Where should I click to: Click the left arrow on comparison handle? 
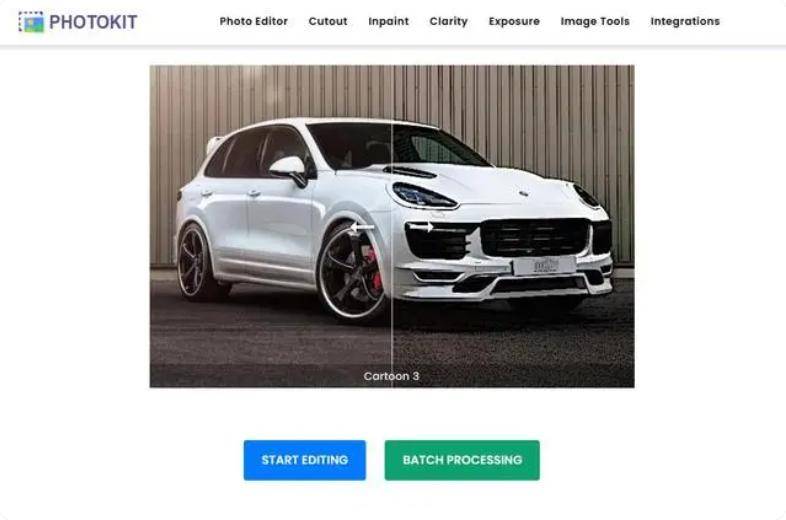pos(362,227)
